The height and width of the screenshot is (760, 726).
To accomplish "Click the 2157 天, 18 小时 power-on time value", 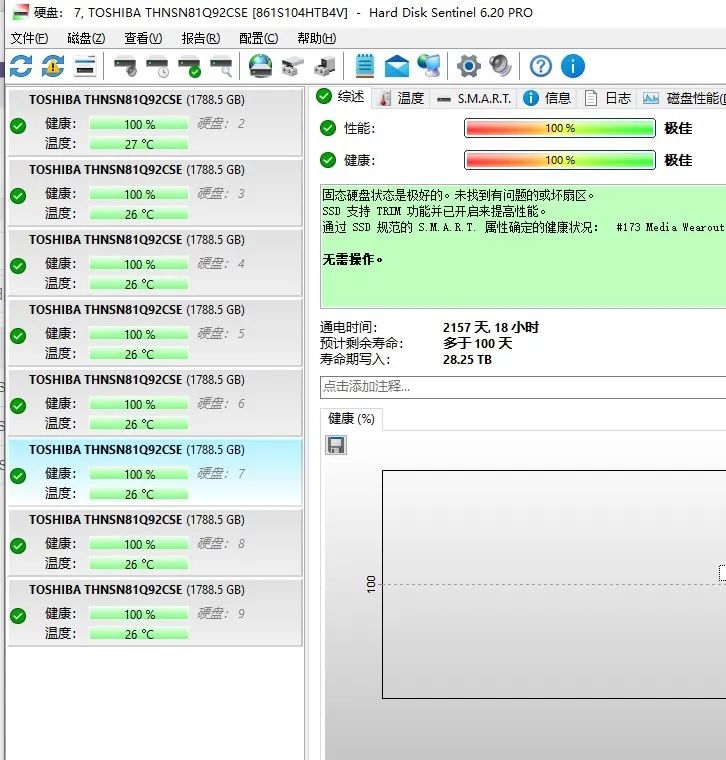I will pos(490,327).
